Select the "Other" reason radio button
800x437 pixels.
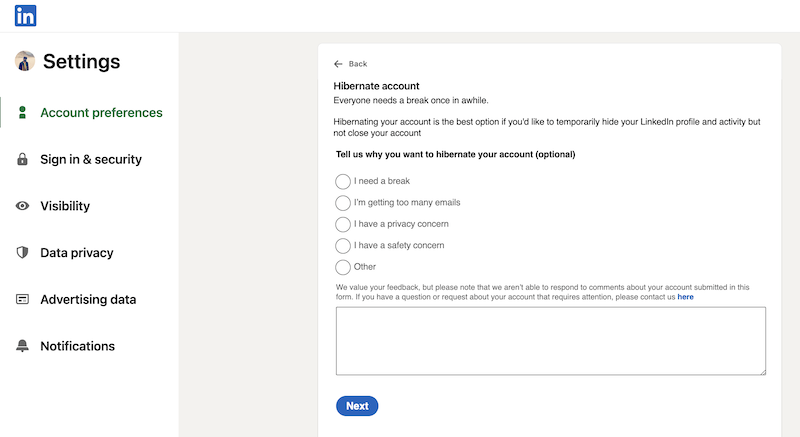click(x=343, y=267)
